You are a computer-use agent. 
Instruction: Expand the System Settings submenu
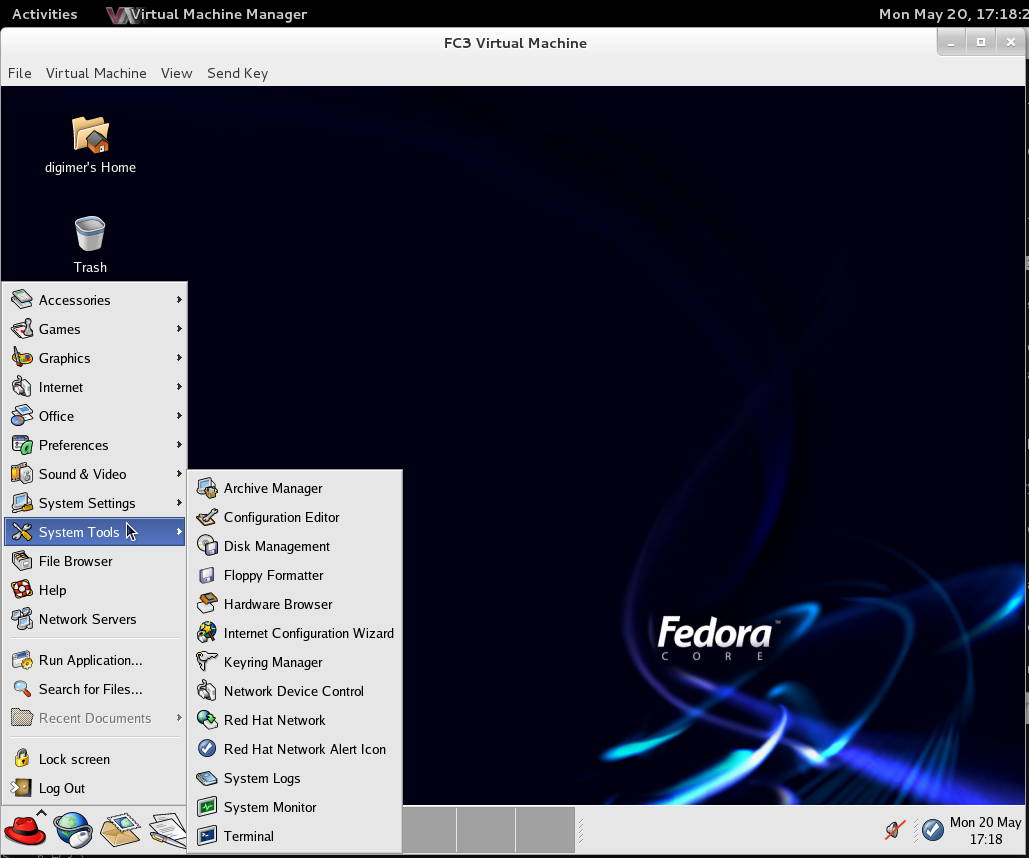click(95, 504)
